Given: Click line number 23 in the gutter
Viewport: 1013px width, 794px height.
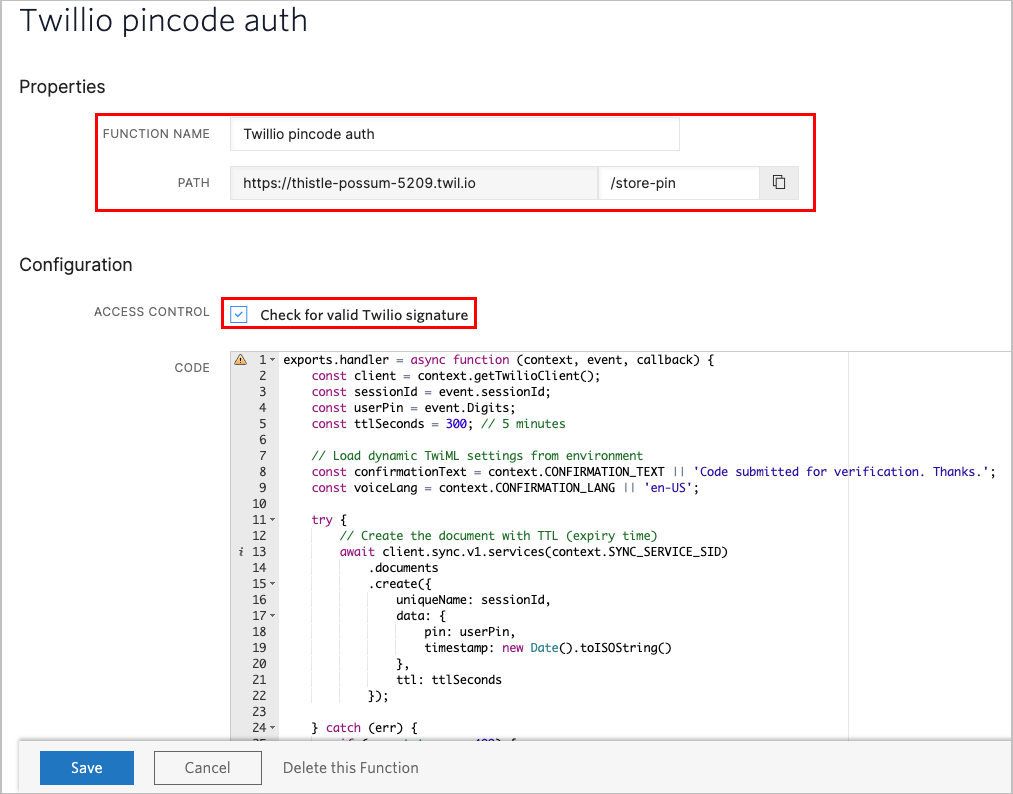Looking at the screenshot, I should (x=259, y=712).
